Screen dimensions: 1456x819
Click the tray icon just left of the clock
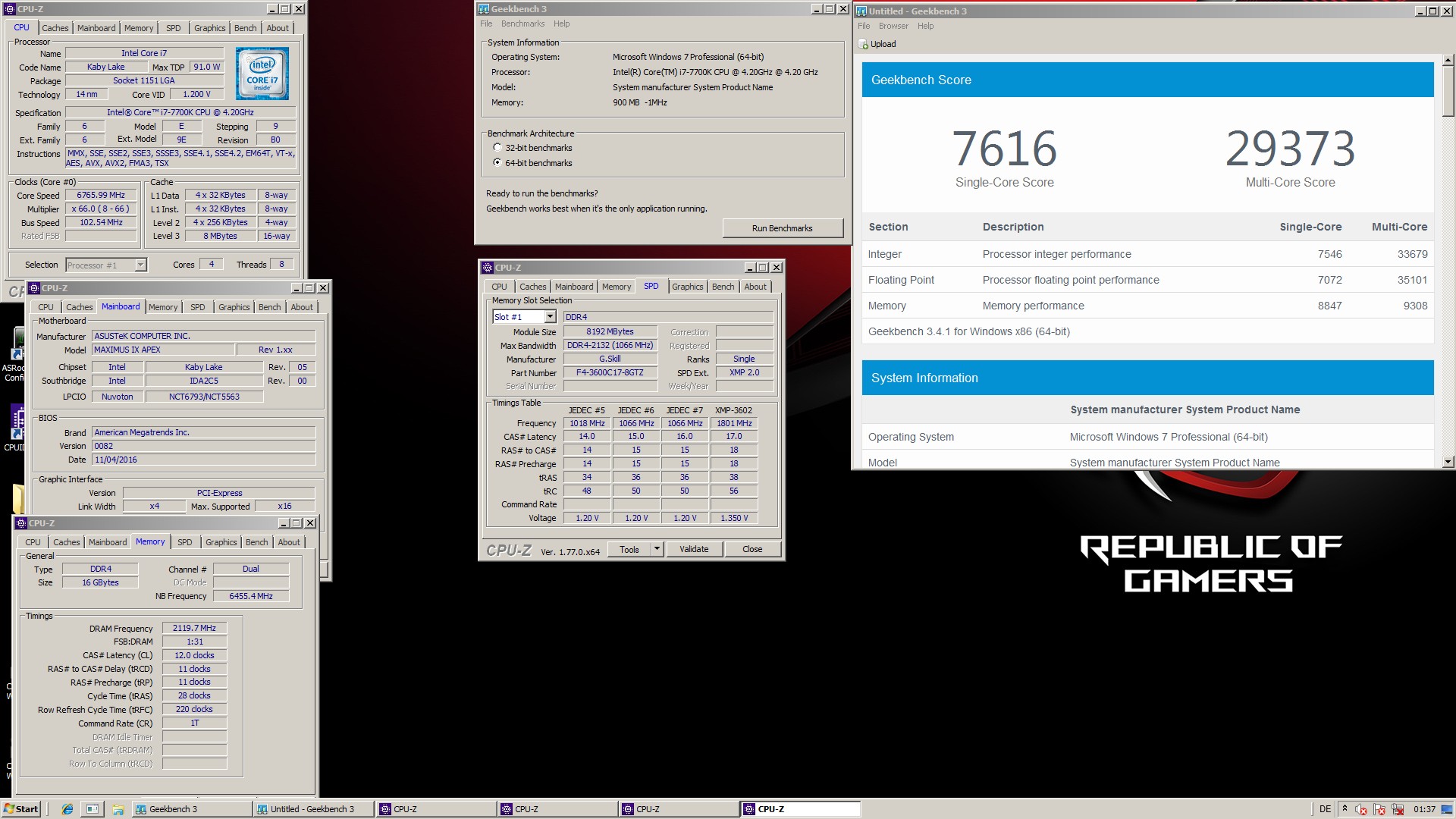(x=1397, y=809)
